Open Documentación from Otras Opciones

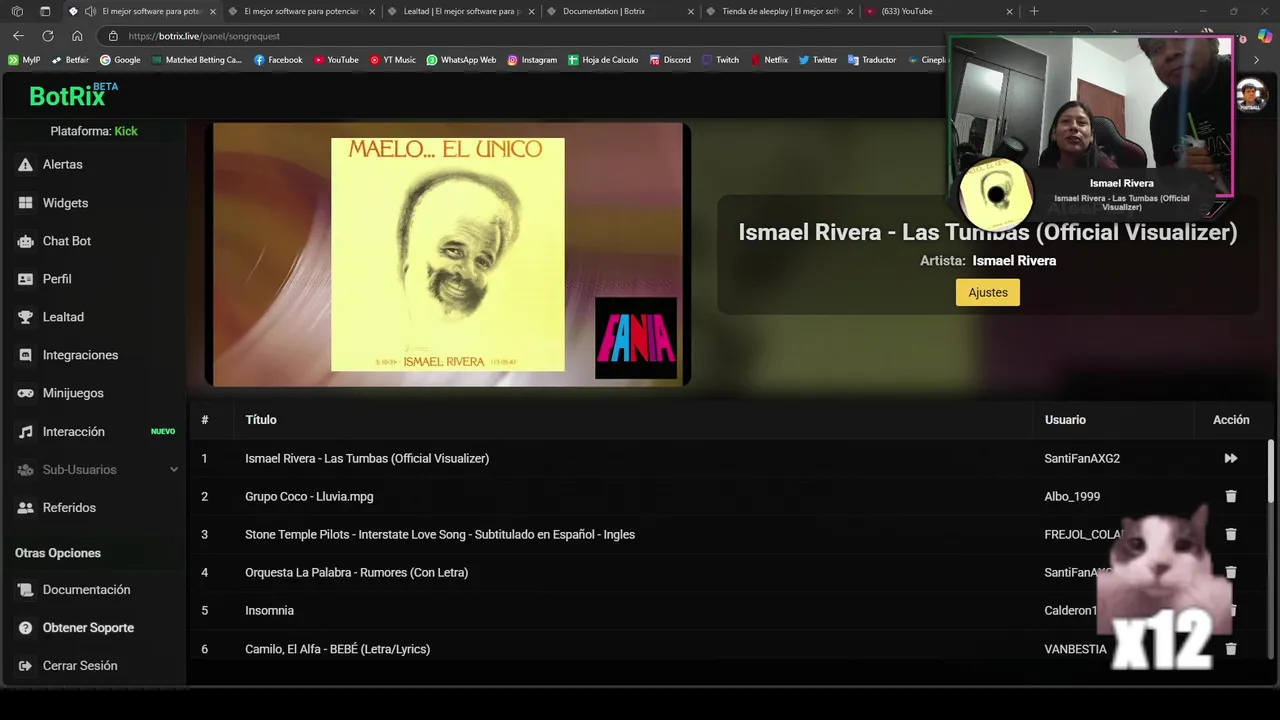(x=86, y=589)
